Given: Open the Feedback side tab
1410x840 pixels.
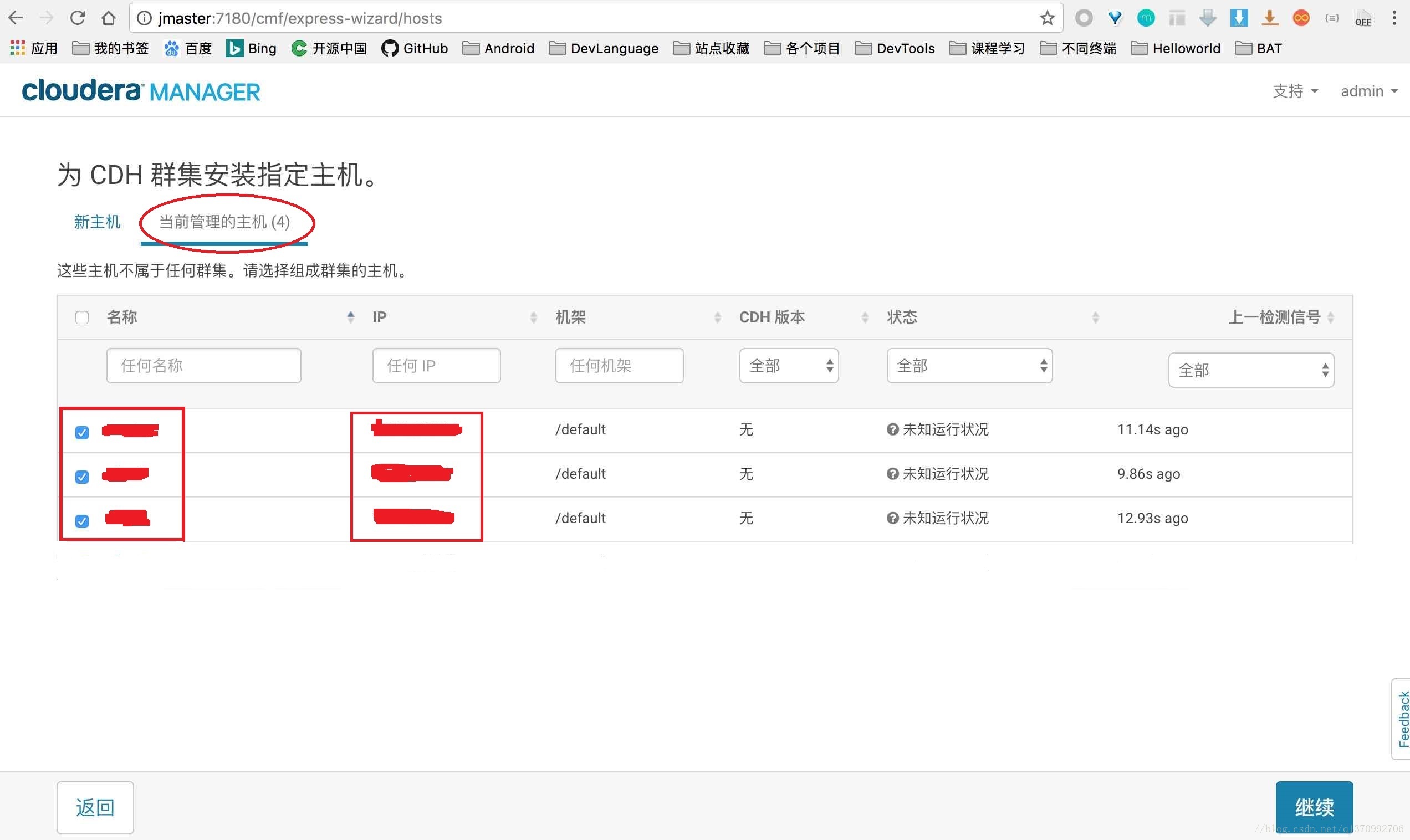Looking at the screenshot, I should (1401, 719).
